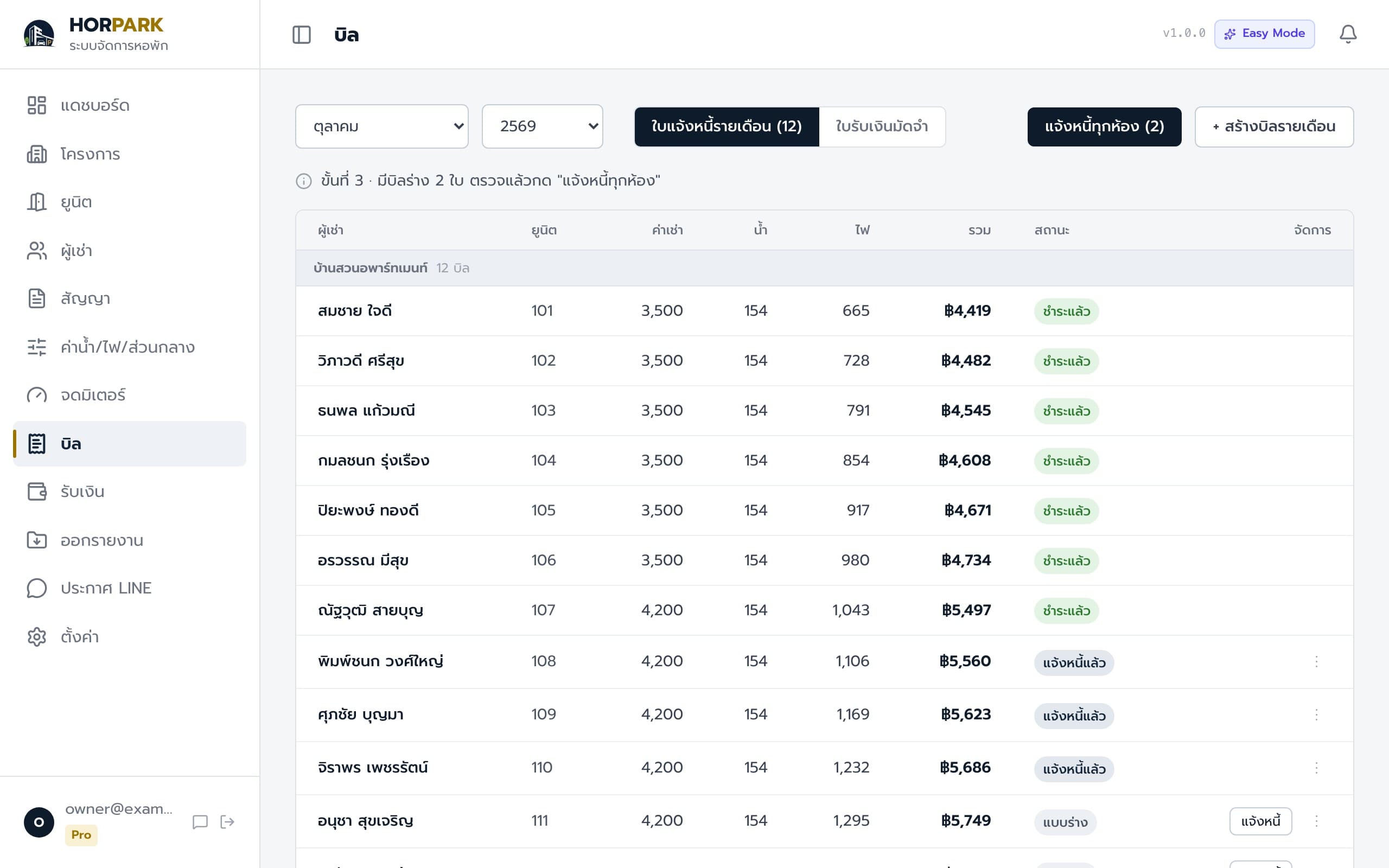The image size is (1389, 868).
Task: Click total ฿4,545 for unit 103
Action: pos(966,411)
